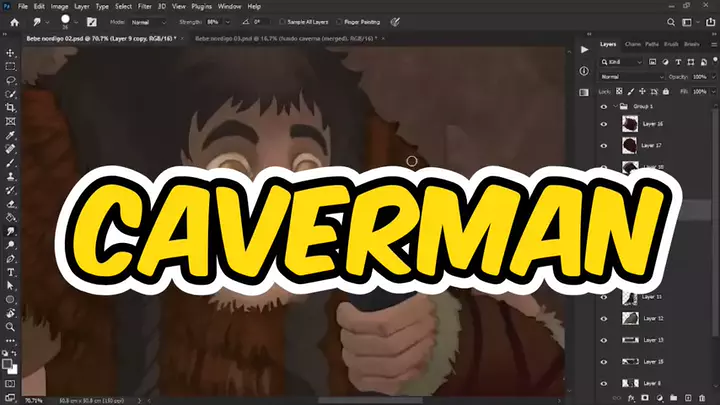The width and height of the screenshot is (720, 405).
Task: Select the Crop tool
Action: [x=10, y=107]
